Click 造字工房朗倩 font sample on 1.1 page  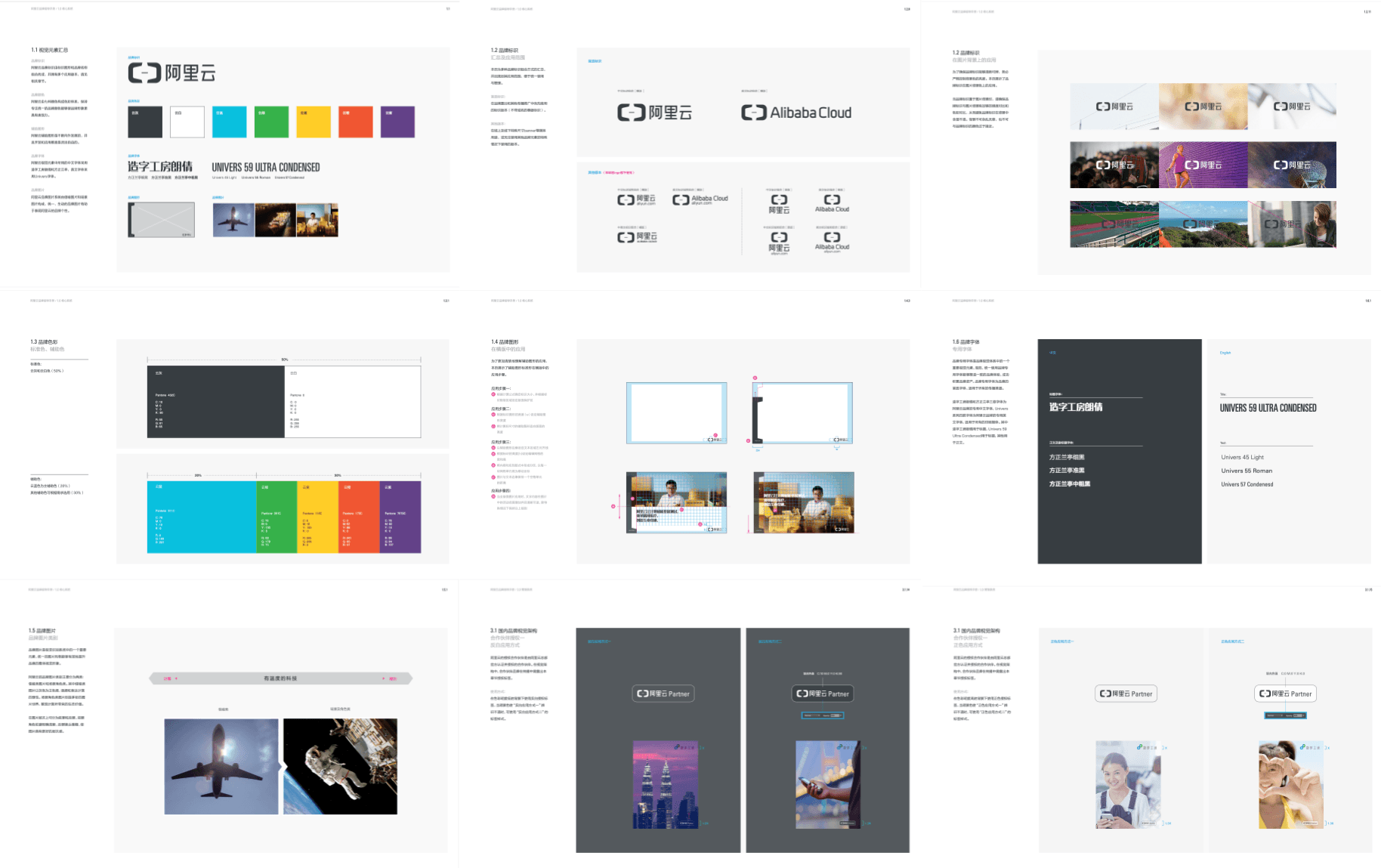click(160, 166)
